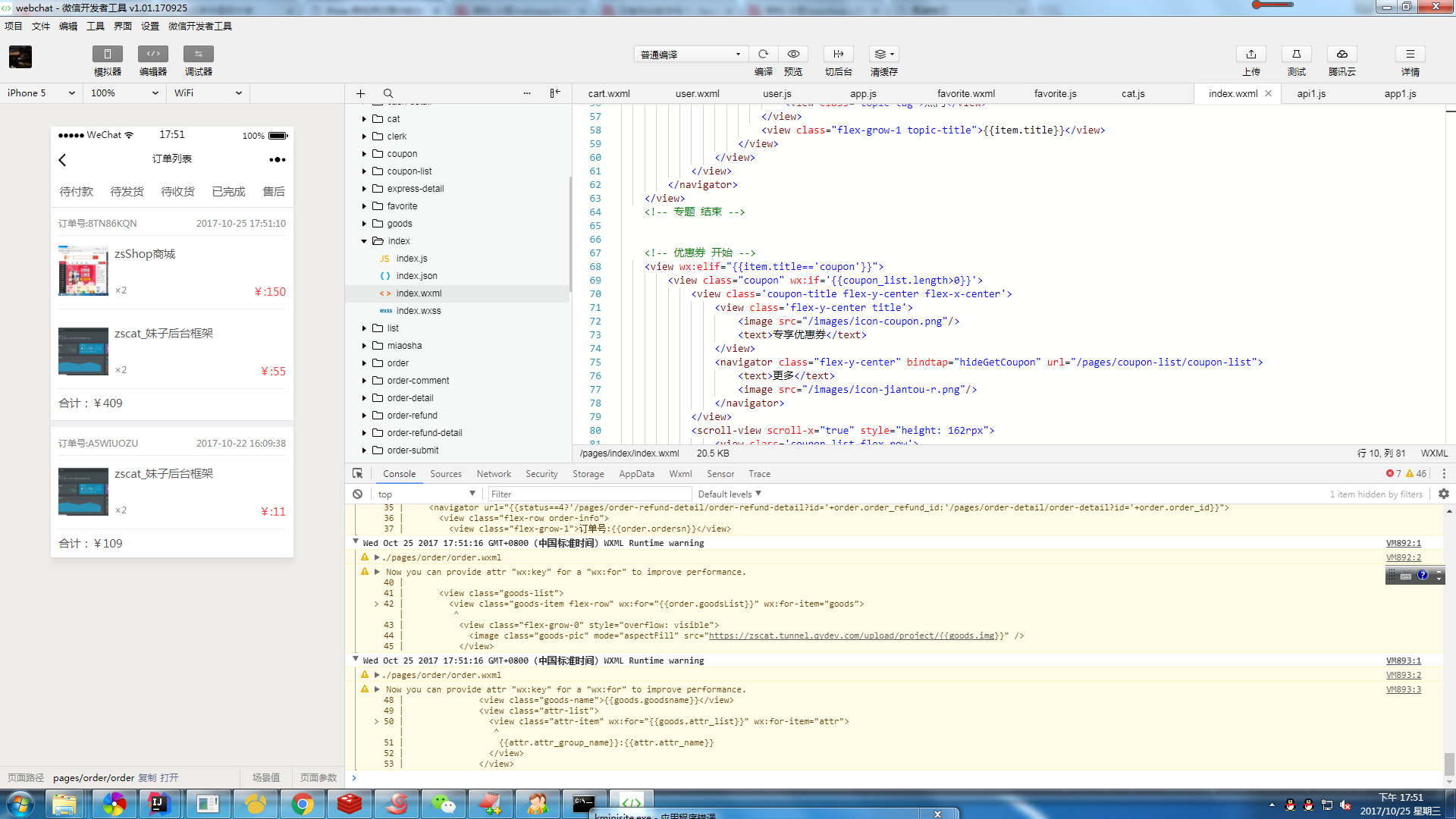Close the index.wxml editor tab

click(x=1268, y=93)
